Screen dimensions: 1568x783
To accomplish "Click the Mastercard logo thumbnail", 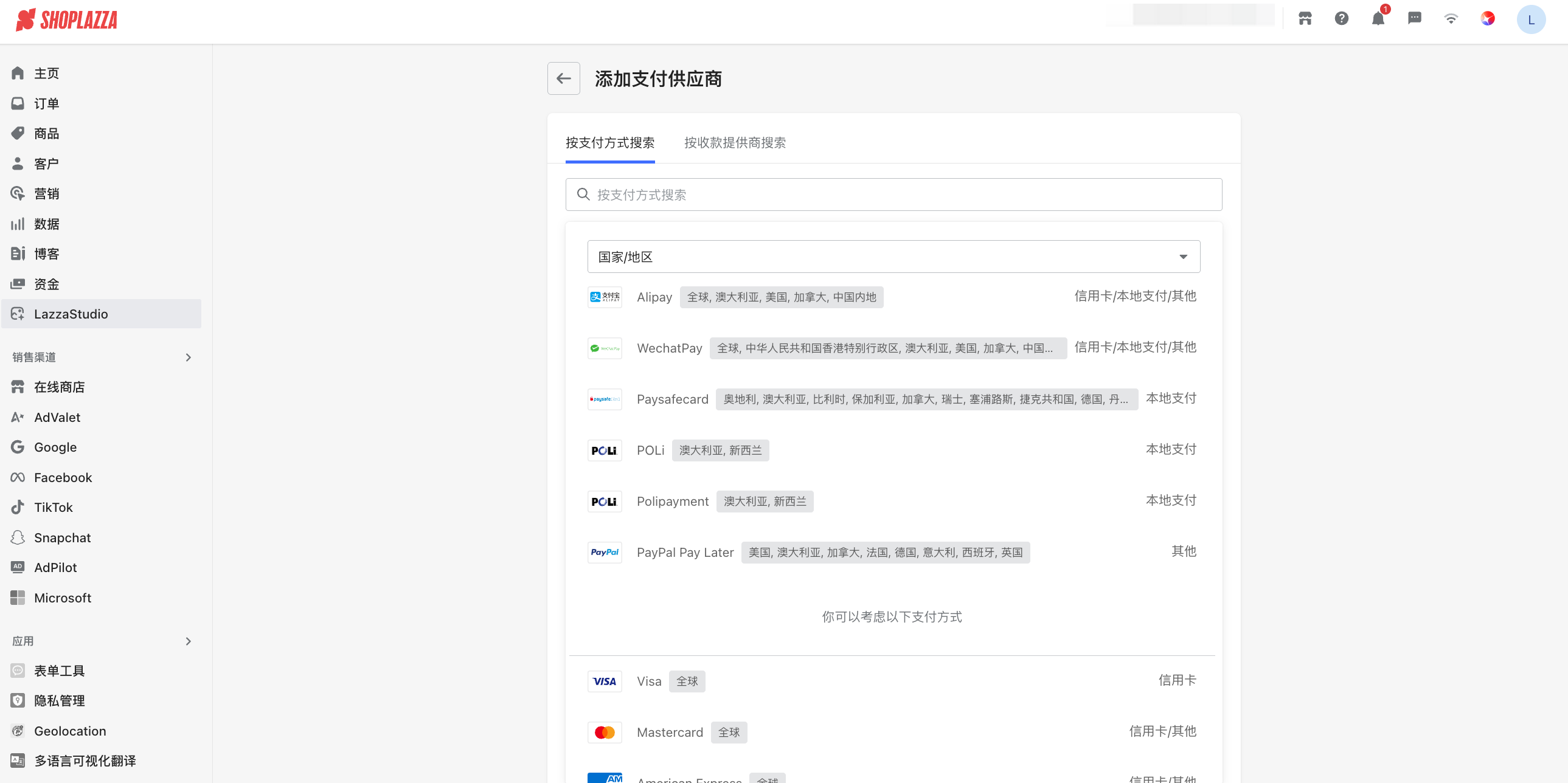I will pos(605,733).
